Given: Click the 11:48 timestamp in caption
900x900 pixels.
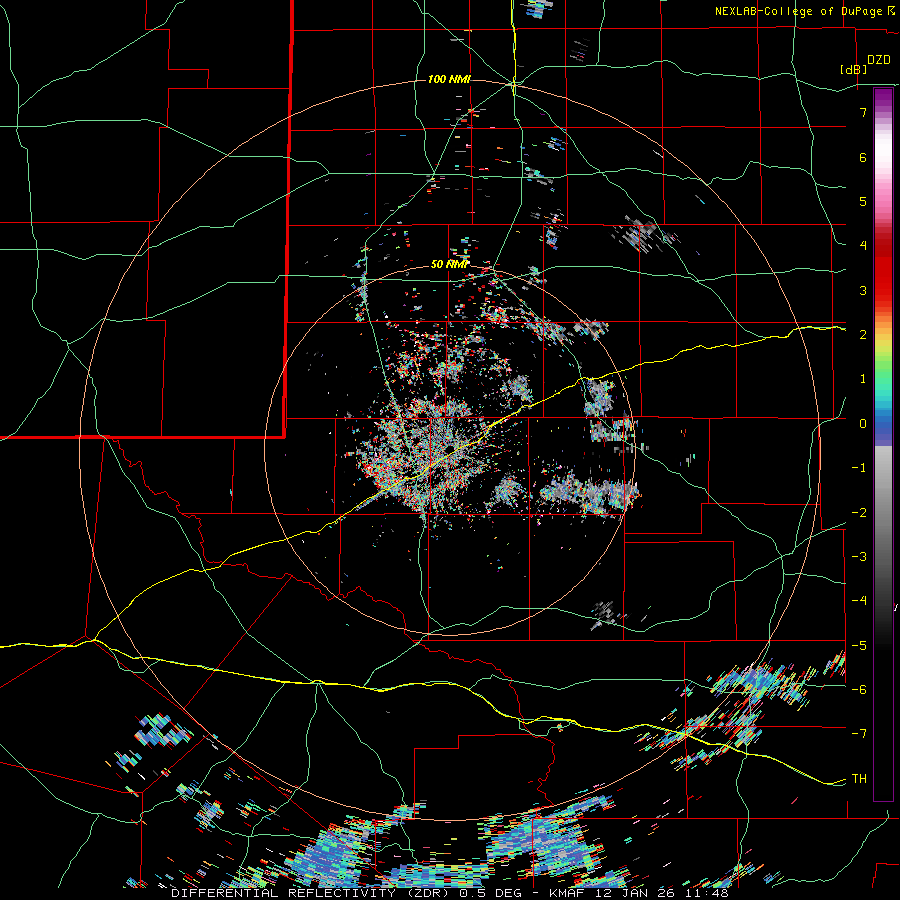Looking at the screenshot, I should 707,893.
